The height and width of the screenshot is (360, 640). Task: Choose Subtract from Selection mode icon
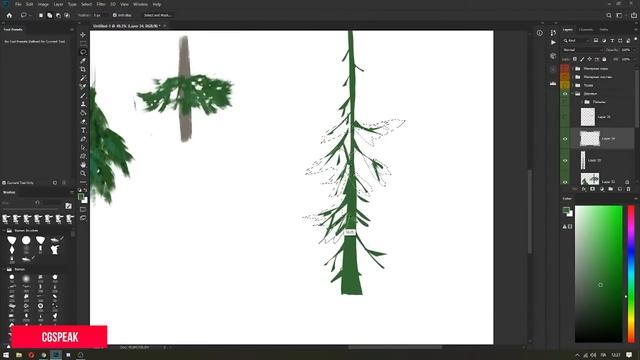click(58, 15)
